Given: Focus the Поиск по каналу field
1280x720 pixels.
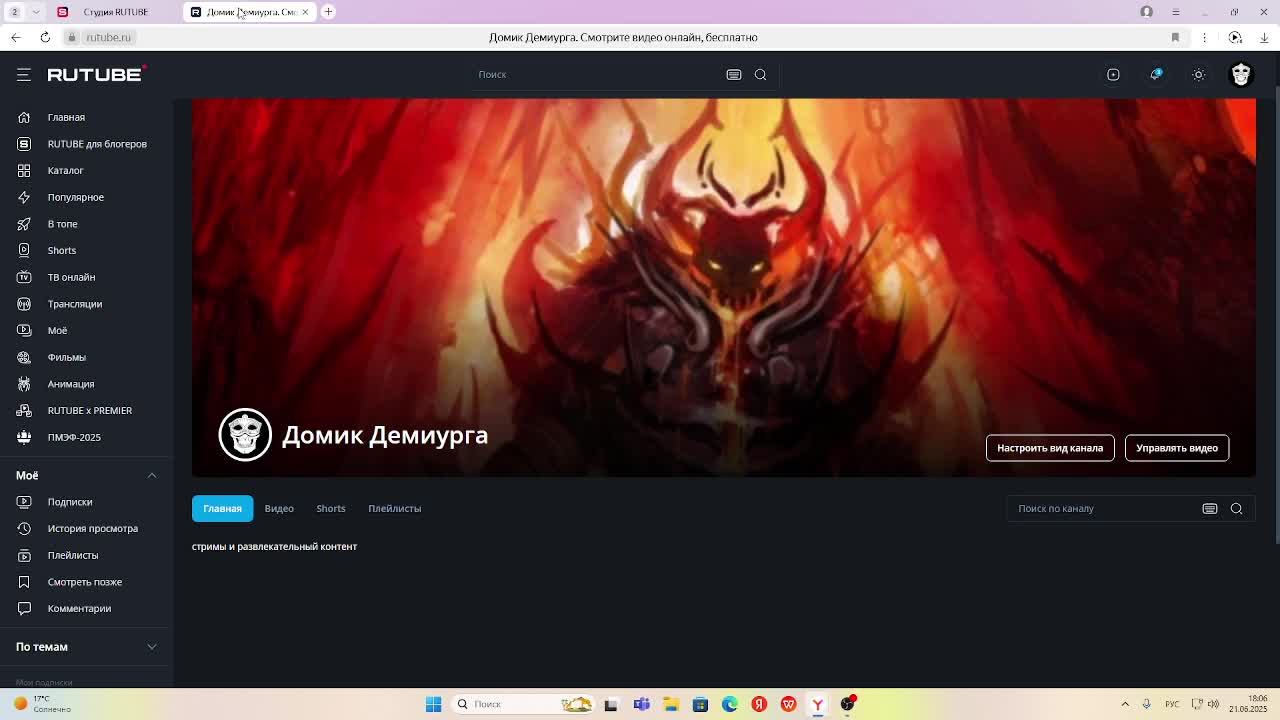Looking at the screenshot, I should (x=1105, y=508).
